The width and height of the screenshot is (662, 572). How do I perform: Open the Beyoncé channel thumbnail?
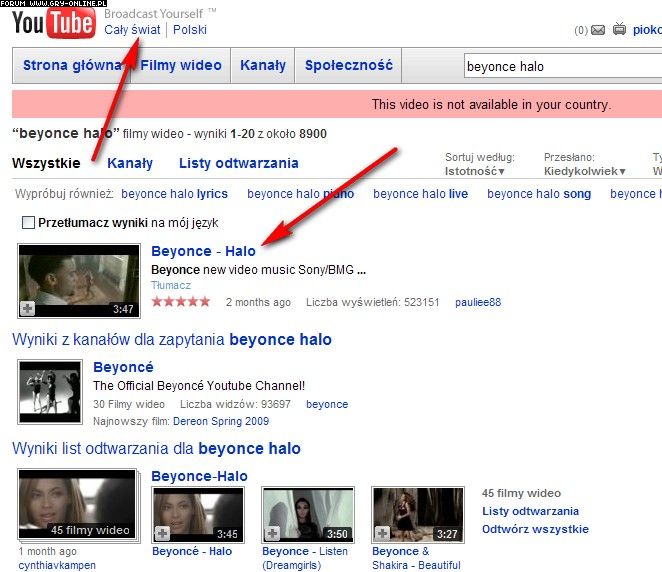(50, 392)
